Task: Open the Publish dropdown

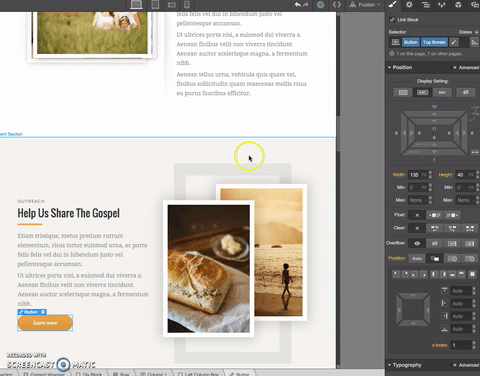Action: 365,5
